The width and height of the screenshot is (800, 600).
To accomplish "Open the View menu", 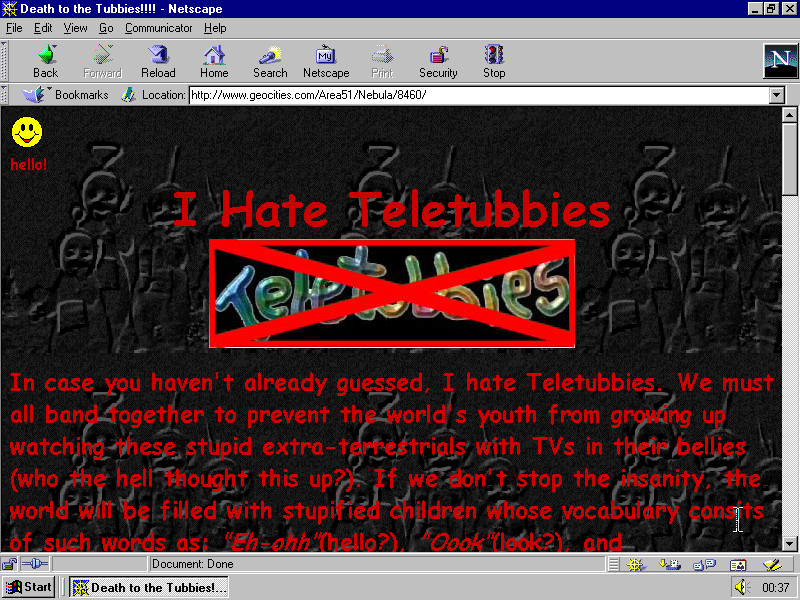I will click(x=76, y=28).
